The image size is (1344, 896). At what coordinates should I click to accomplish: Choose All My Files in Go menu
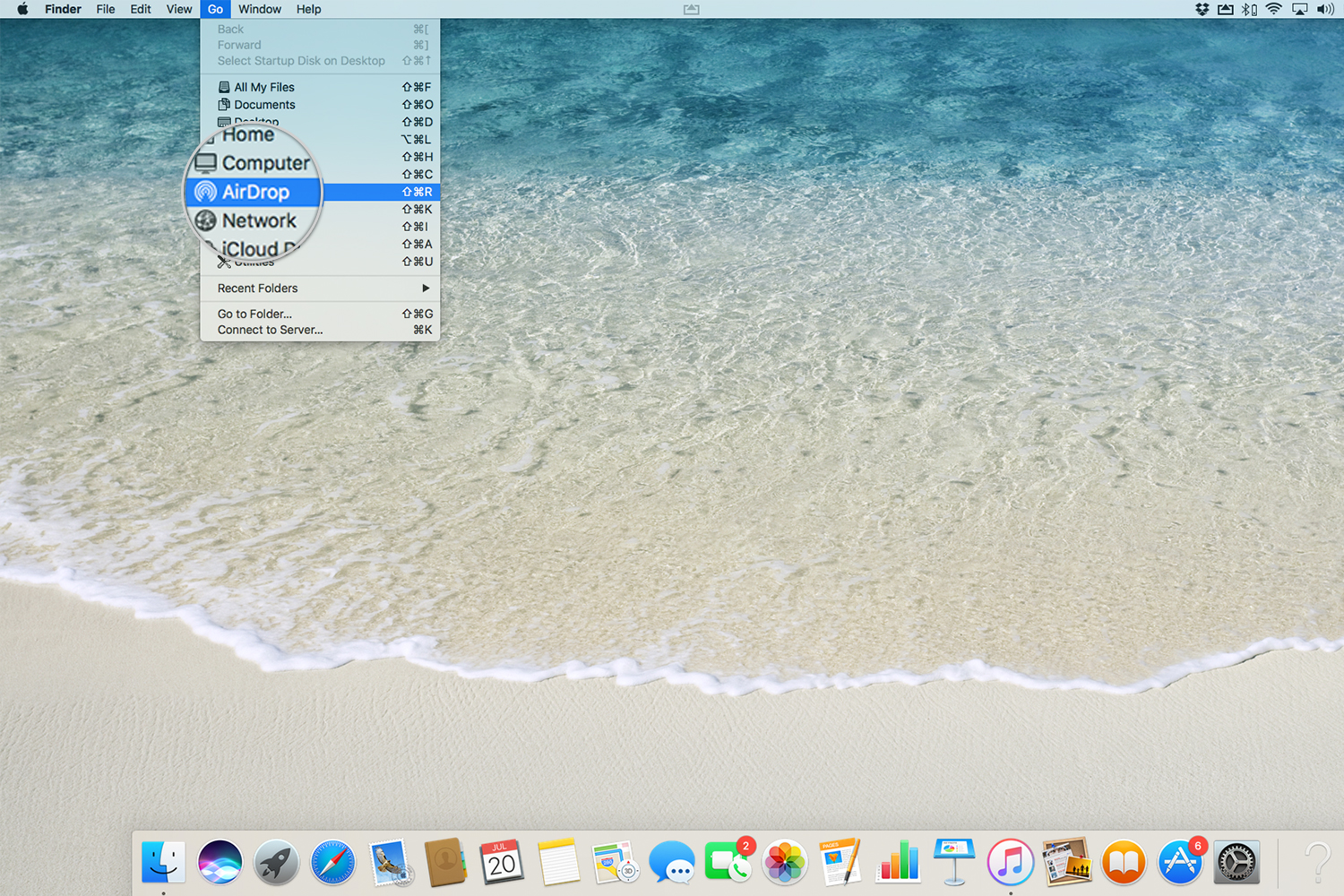click(320, 87)
